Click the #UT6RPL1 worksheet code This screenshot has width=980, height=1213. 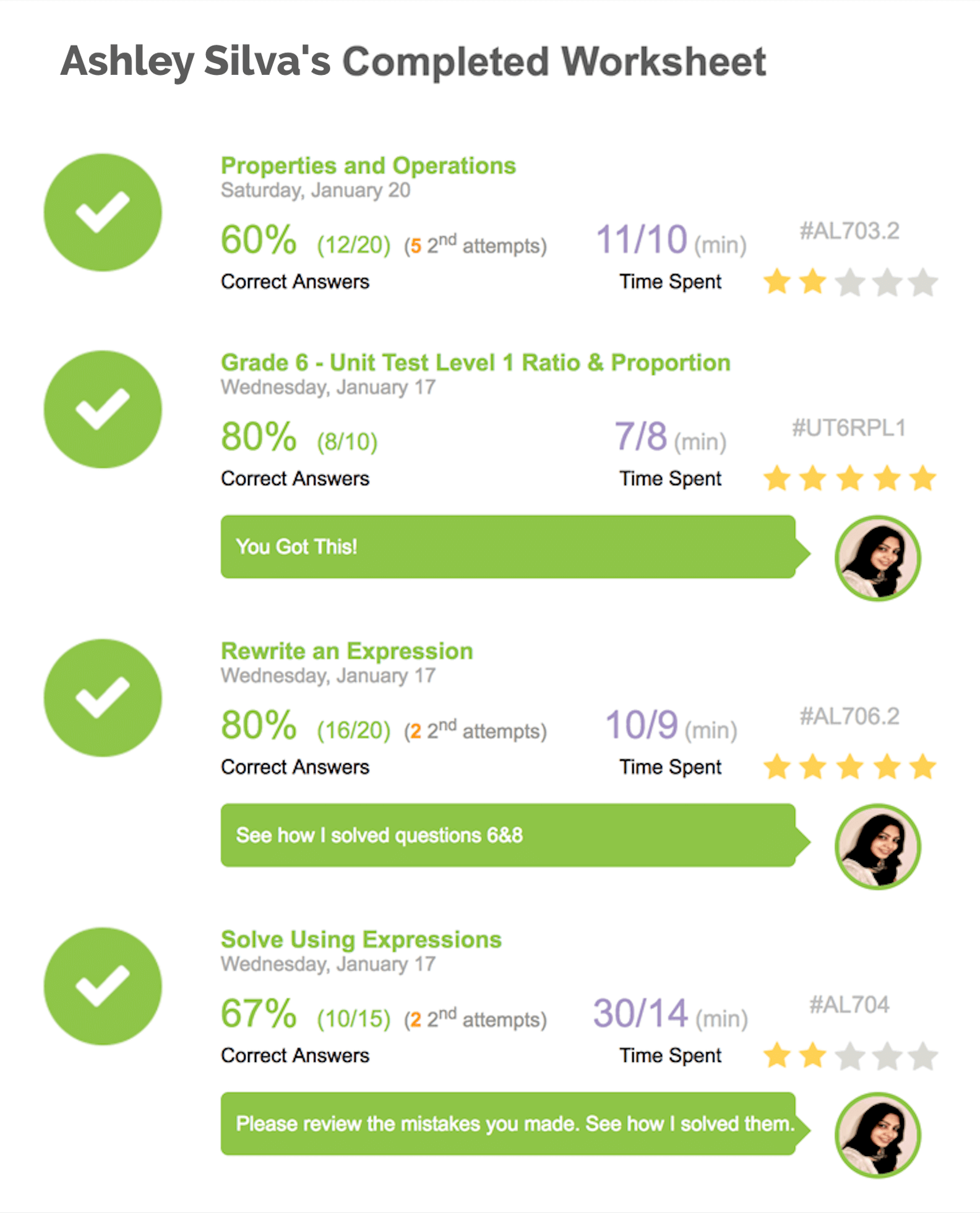(849, 428)
